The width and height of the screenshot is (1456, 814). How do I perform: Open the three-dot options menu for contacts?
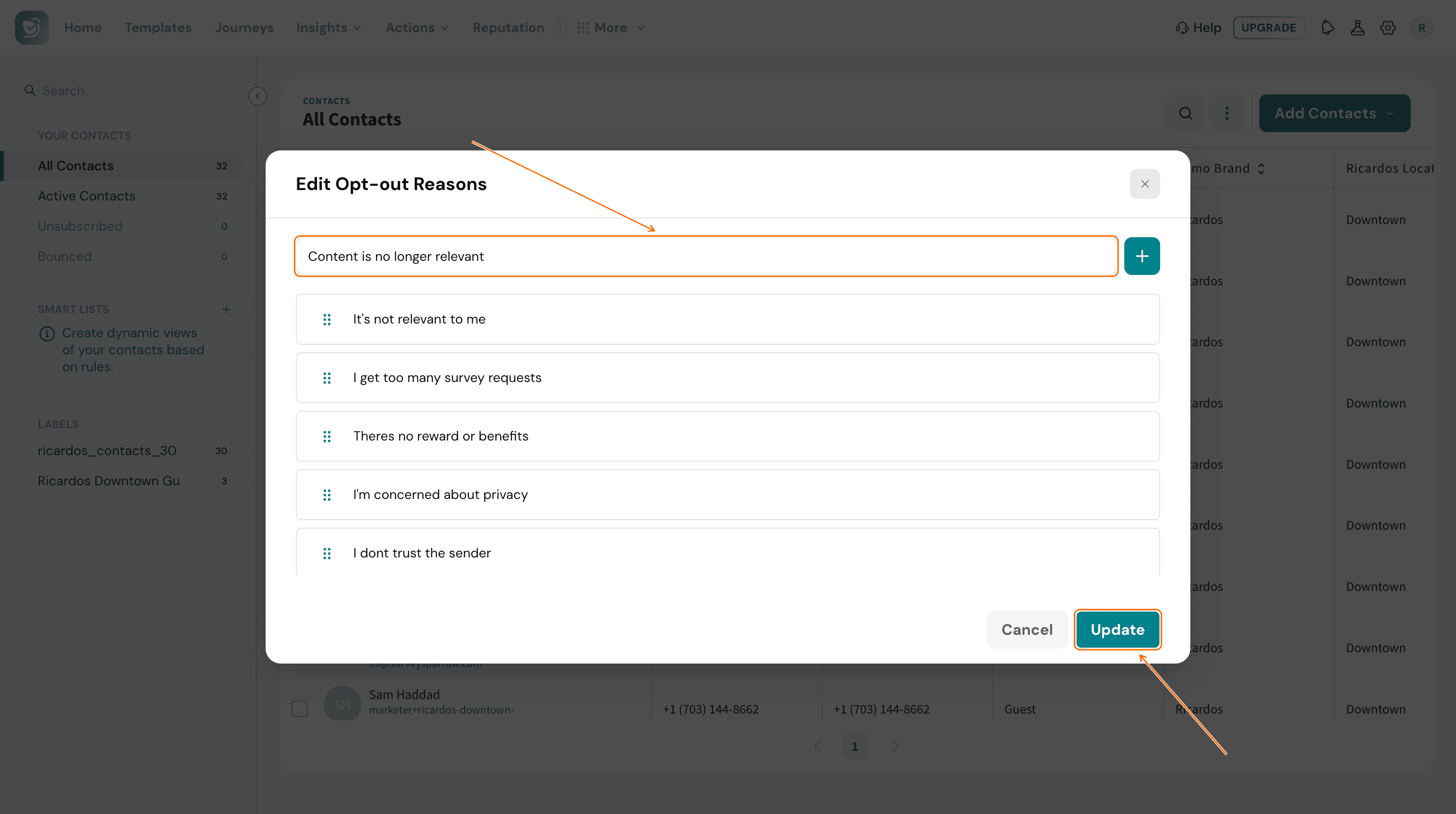(1227, 114)
